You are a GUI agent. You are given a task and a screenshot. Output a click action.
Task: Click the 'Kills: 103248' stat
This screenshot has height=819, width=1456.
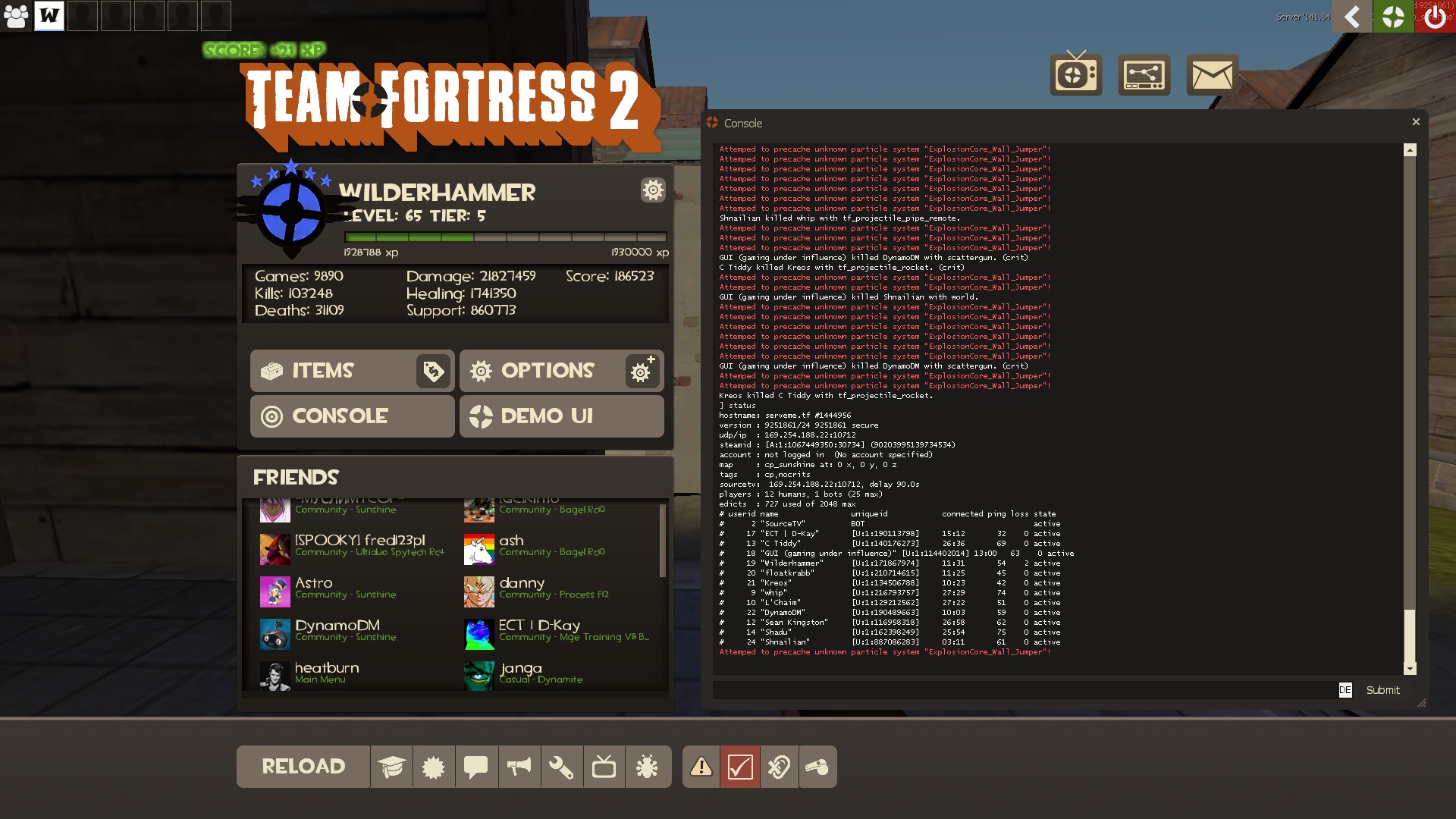(x=293, y=293)
